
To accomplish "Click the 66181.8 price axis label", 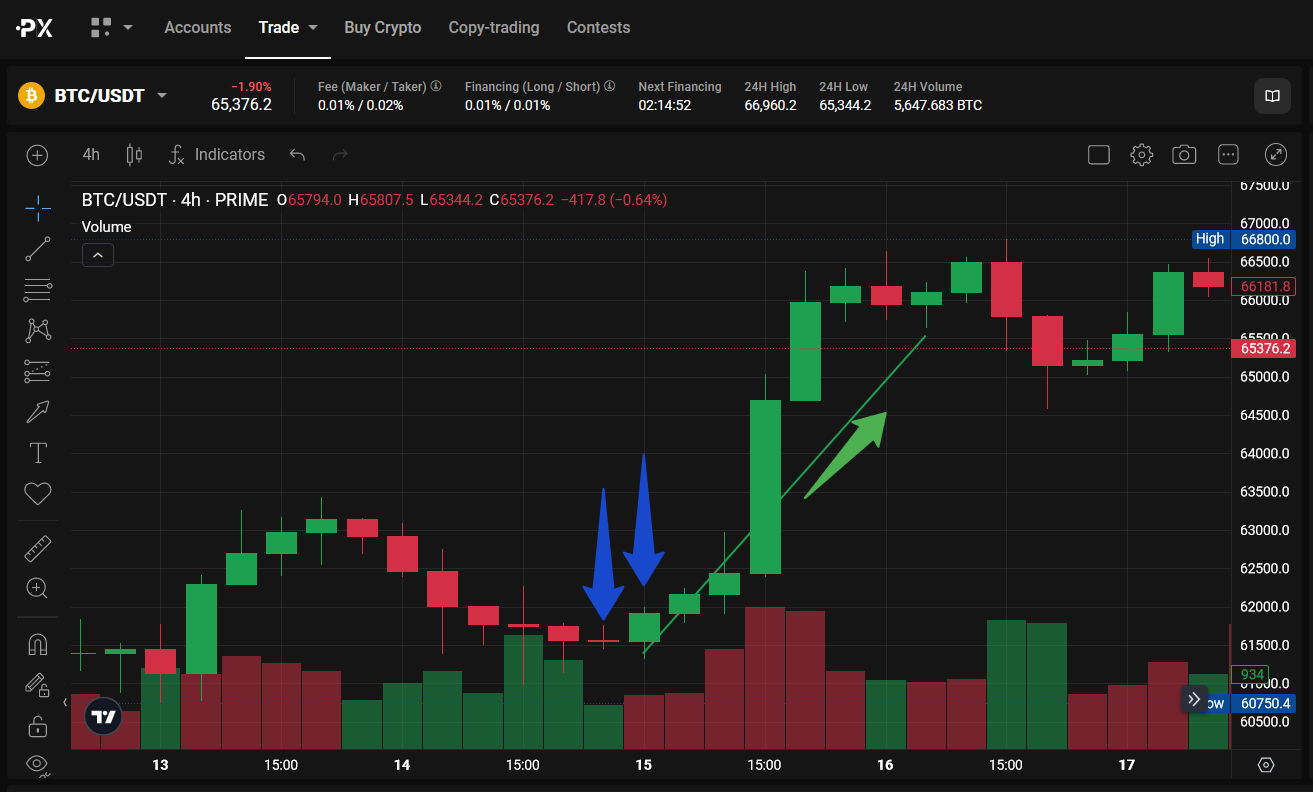I will 1265,286.
